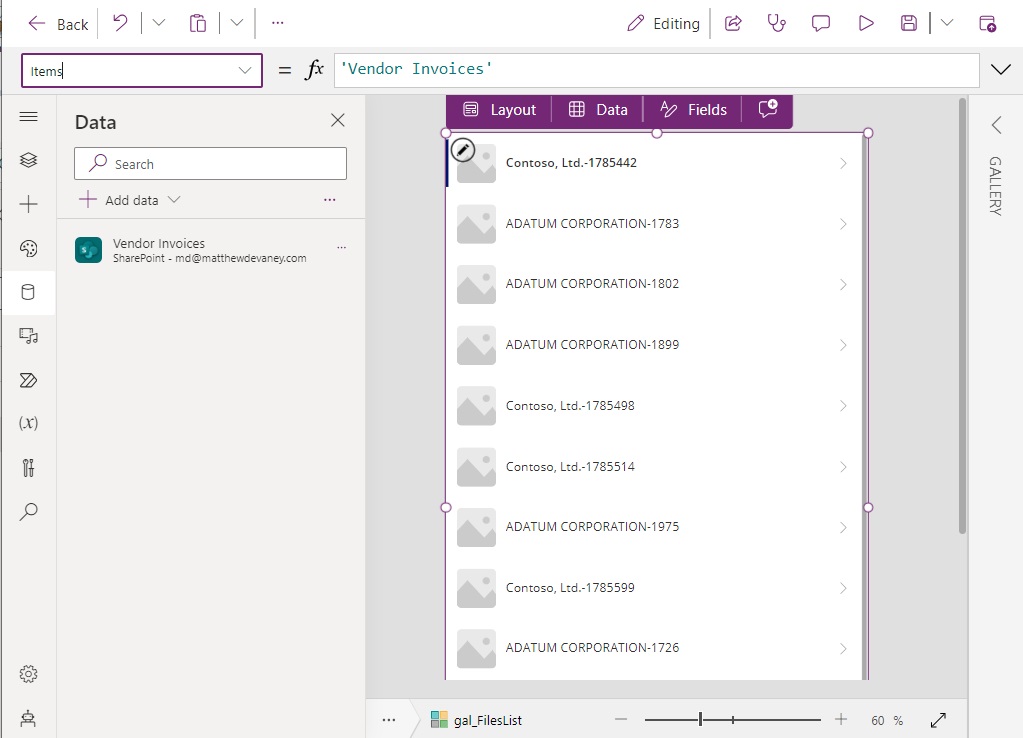Go Back from the editor
The height and width of the screenshot is (738, 1023).
point(58,24)
